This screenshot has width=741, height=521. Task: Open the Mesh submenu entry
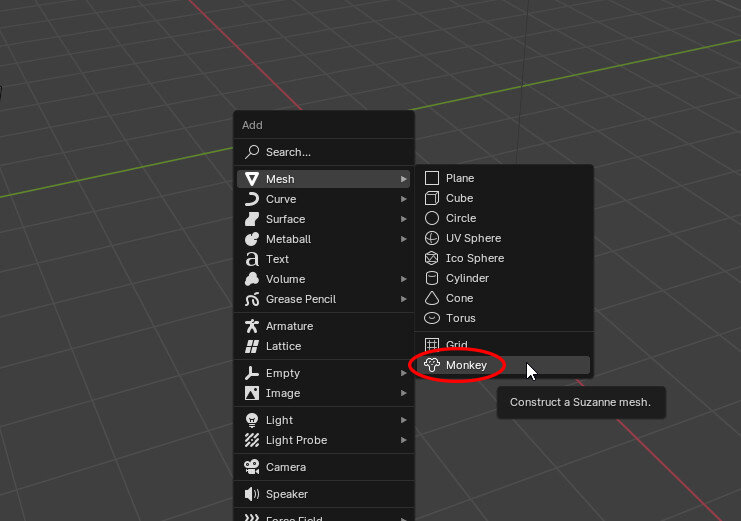point(324,179)
